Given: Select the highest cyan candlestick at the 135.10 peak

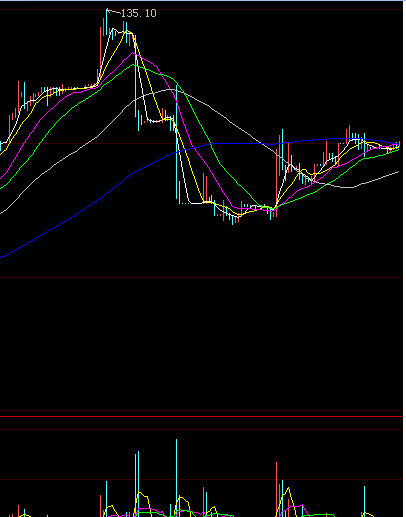Looking at the screenshot, I should point(107,22).
